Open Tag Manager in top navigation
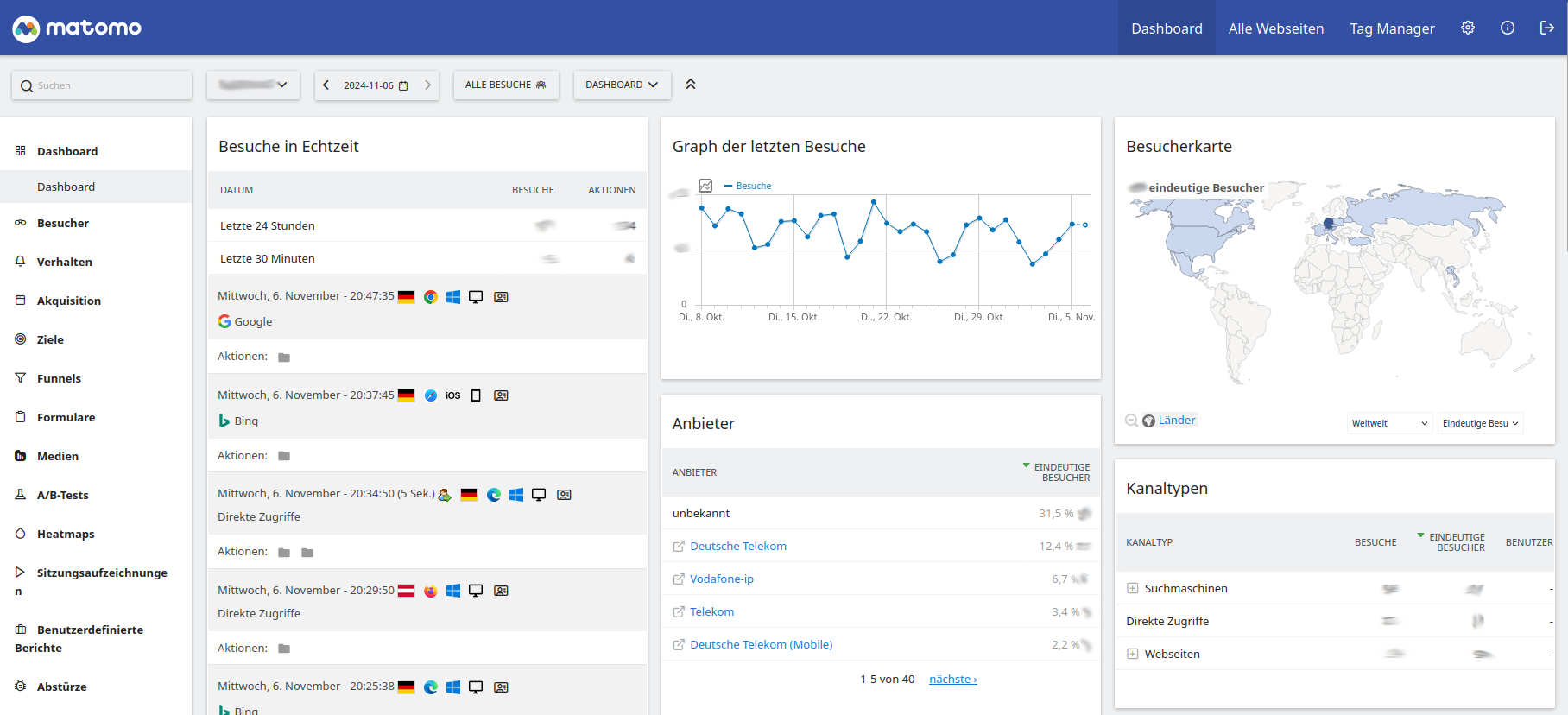The width and height of the screenshot is (1568, 715). (1392, 28)
